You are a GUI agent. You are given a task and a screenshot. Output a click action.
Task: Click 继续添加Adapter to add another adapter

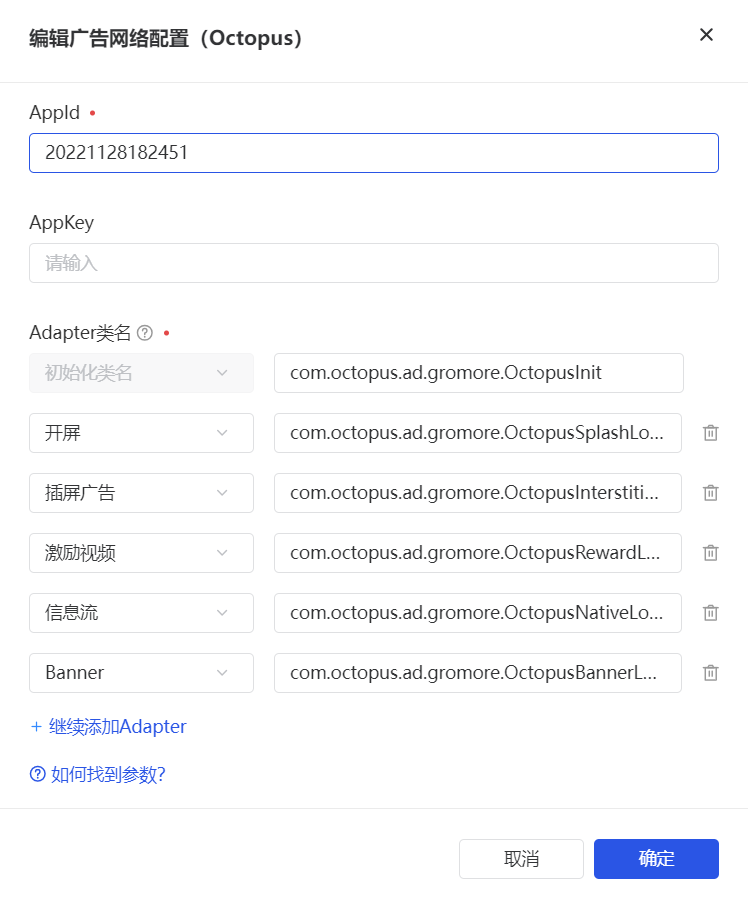coord(108,727)
